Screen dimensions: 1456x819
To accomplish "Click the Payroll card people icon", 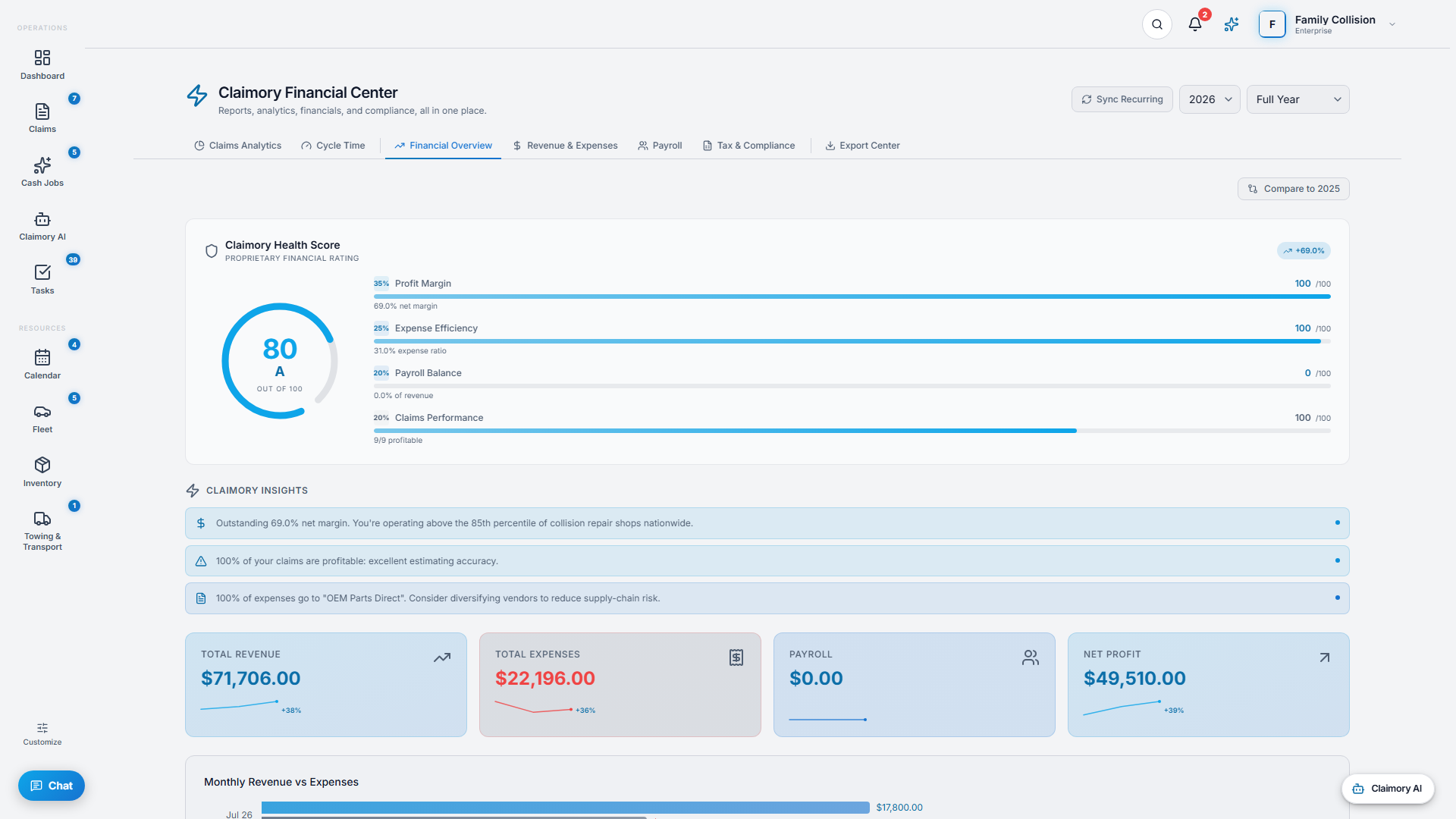I will tap(1031, 657).
